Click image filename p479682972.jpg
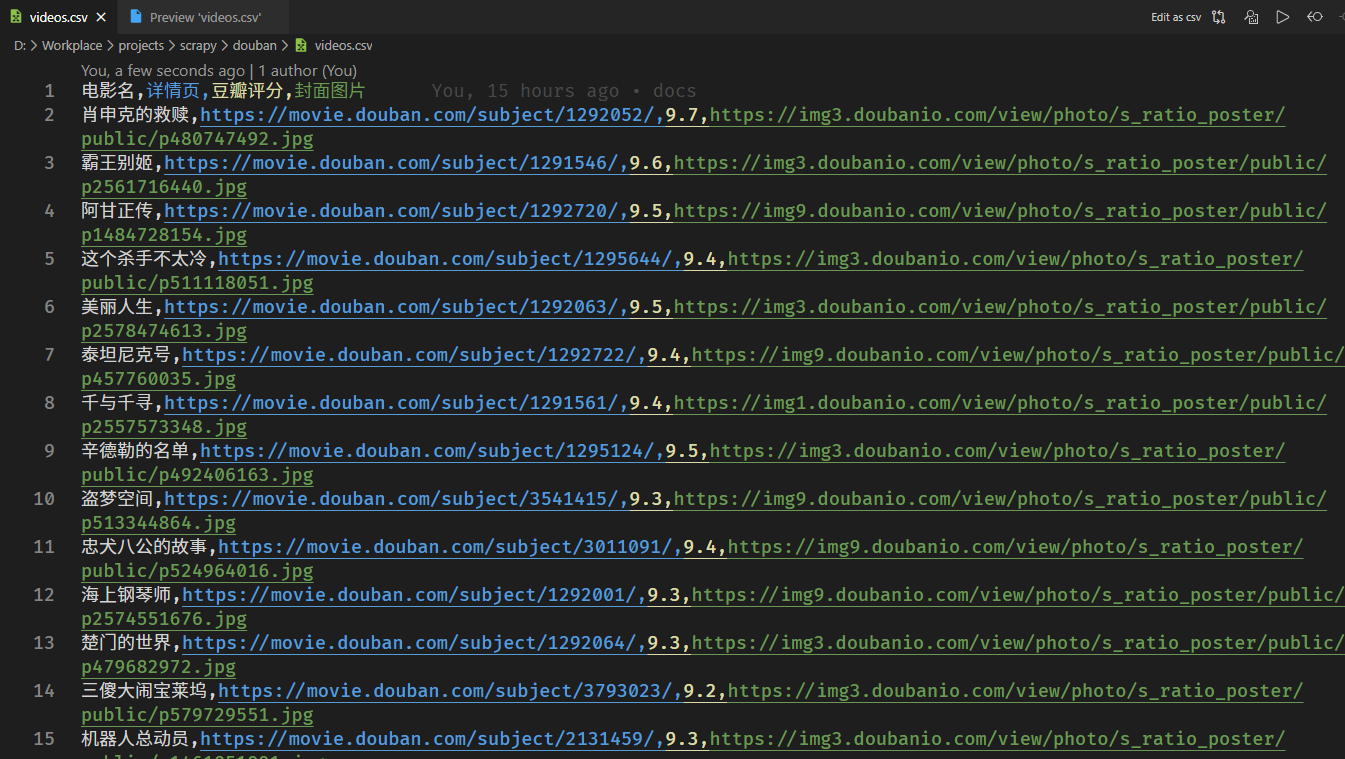Viewport: 1345px width, 759px height. click(158, 667)
